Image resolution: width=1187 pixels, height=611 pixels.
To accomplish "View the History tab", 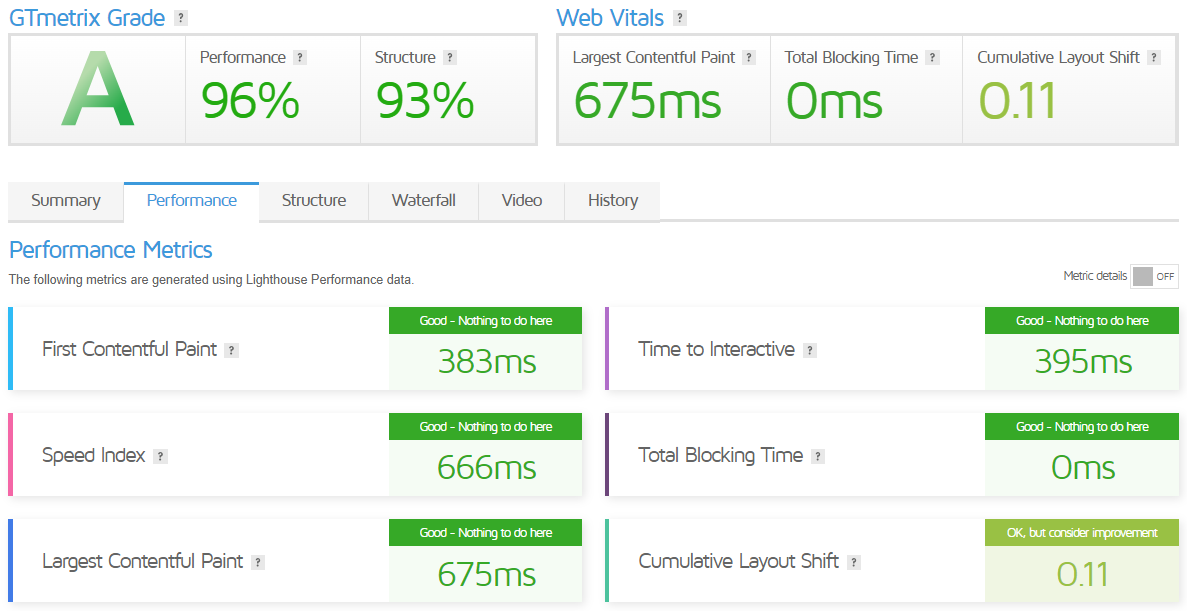I will (x=613, y=201).
